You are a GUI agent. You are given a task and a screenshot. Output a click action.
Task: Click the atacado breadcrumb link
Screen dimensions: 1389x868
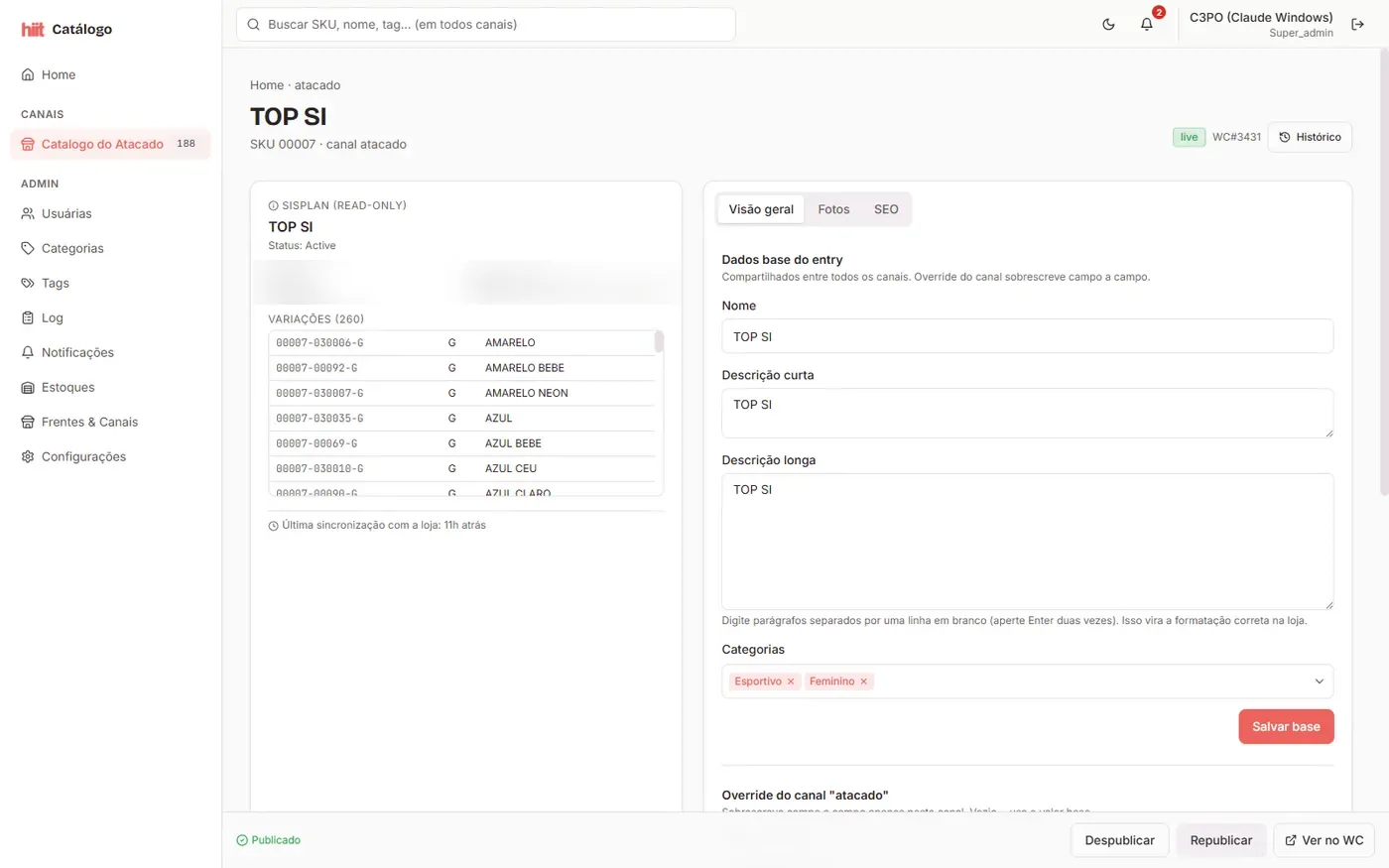(317, 85)
